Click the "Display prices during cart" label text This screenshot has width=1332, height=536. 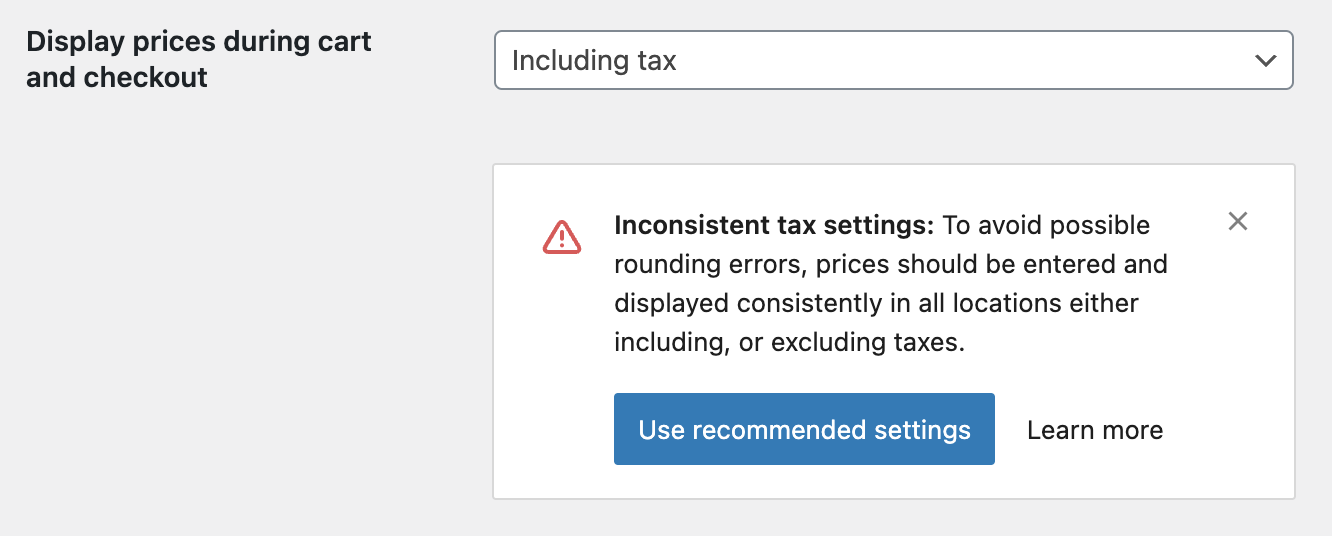[199, 42]
